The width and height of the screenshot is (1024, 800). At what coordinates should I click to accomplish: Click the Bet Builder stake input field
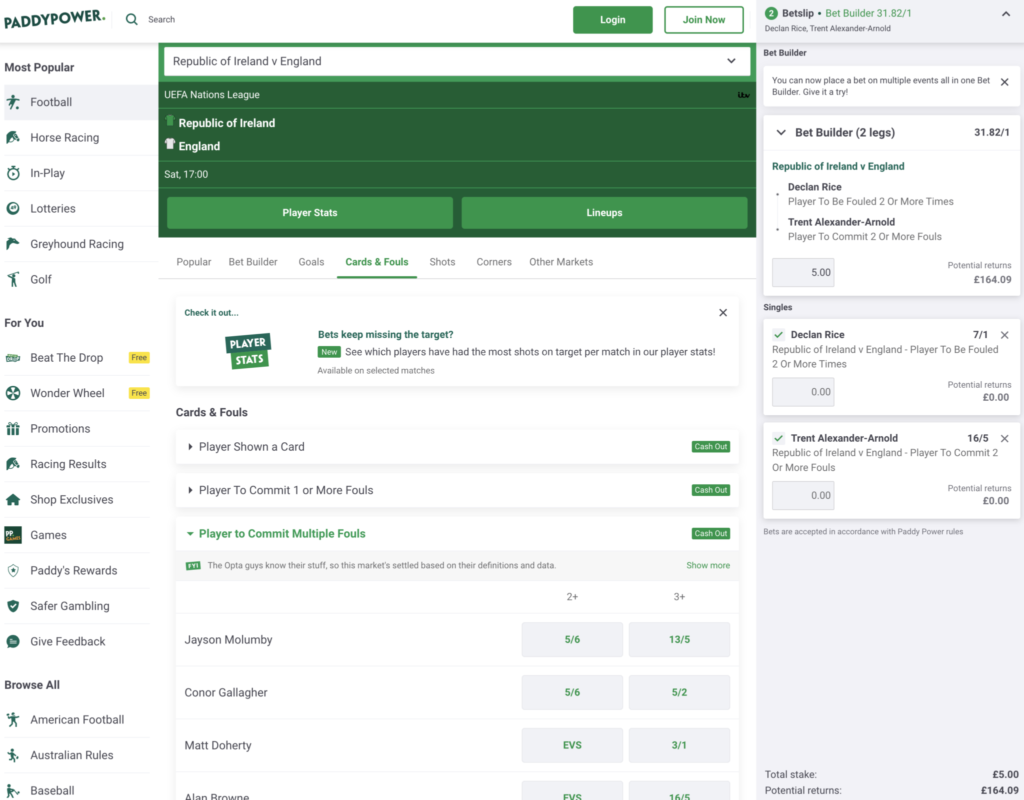point(802,272)
